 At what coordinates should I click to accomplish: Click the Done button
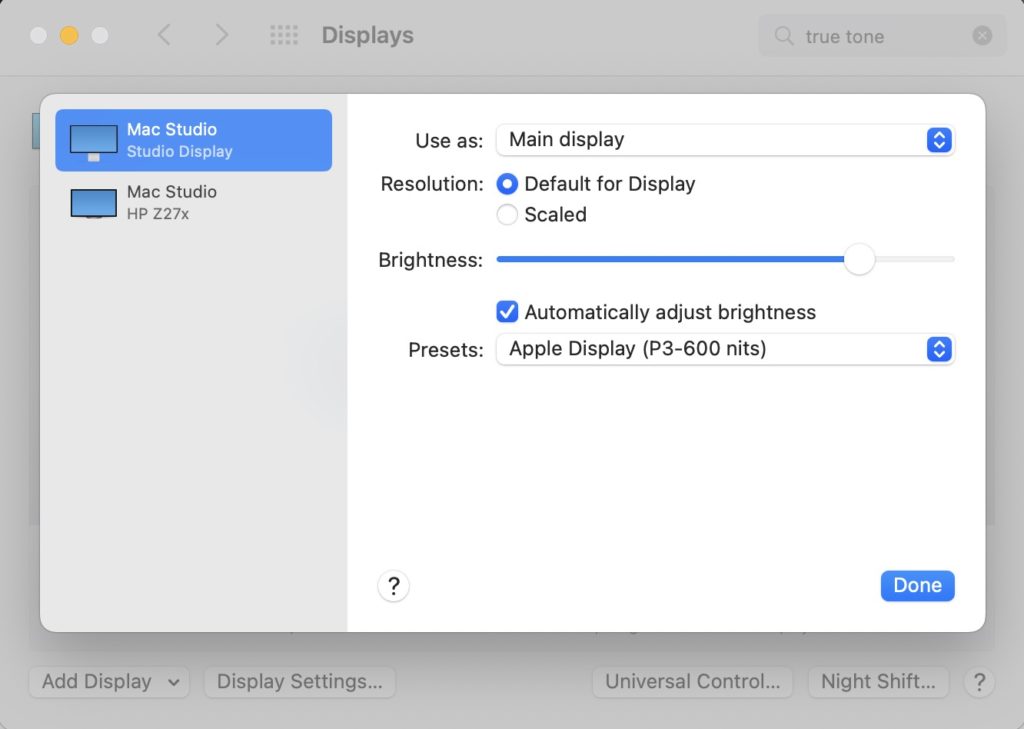click(x=917, y=585)
